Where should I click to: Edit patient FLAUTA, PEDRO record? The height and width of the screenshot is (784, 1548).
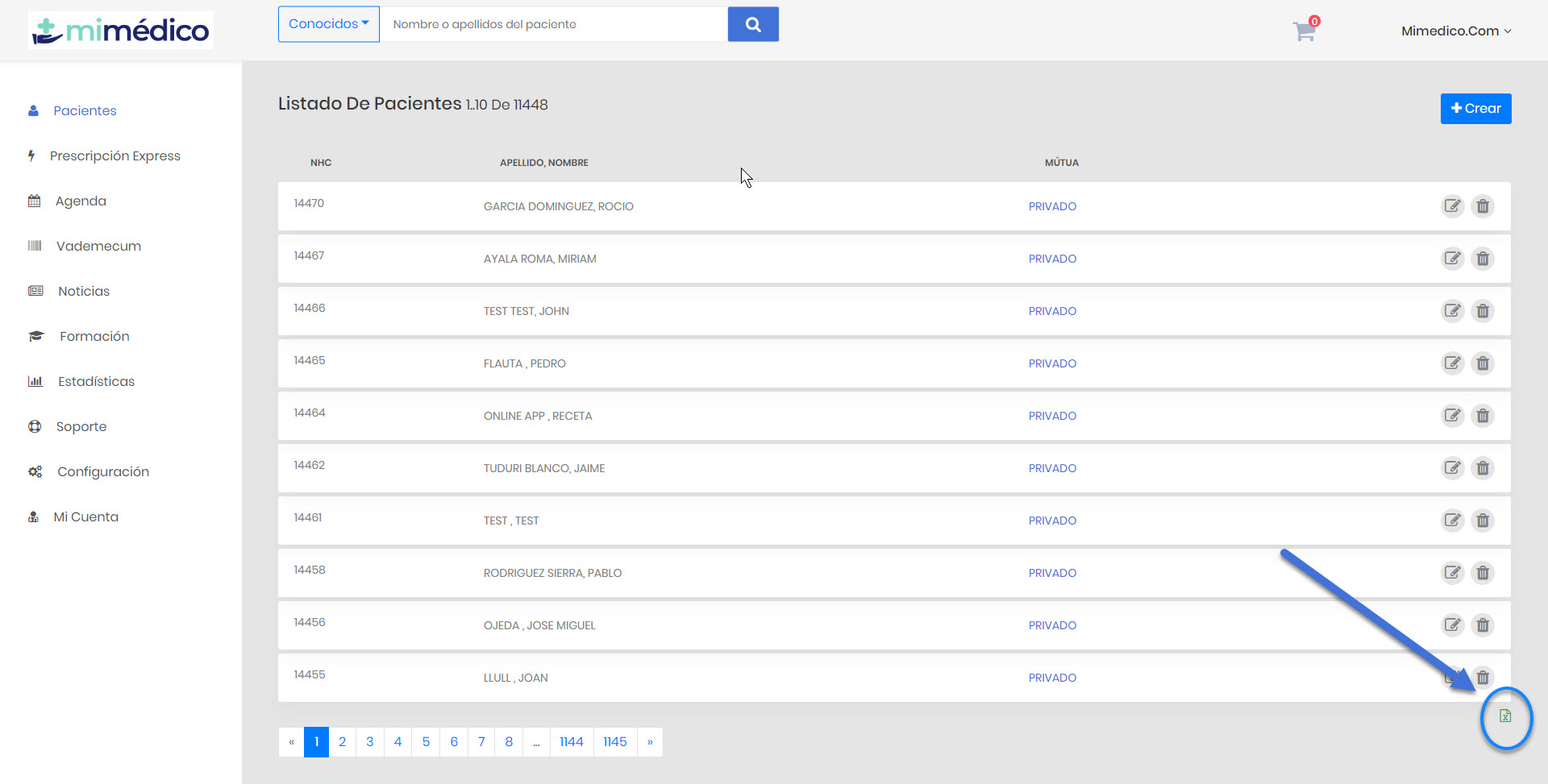click(x=1452, y=363)
